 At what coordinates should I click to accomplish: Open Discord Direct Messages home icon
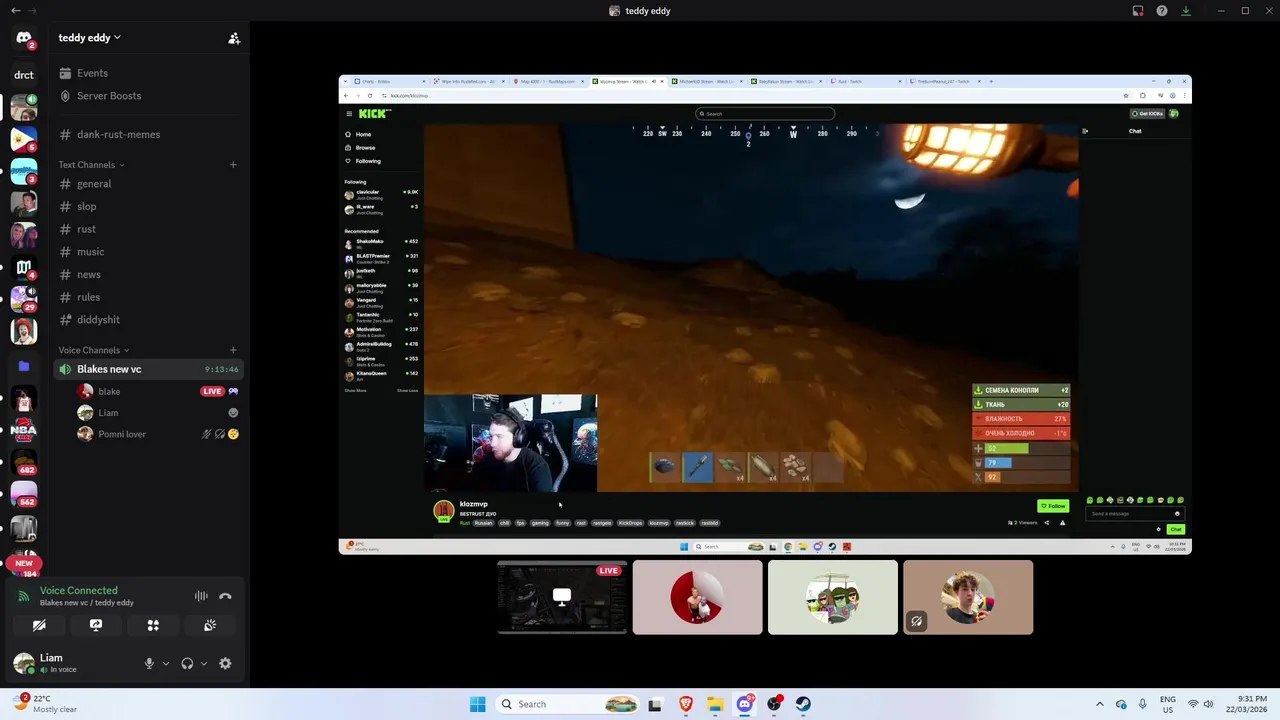[x=24, y=38]
